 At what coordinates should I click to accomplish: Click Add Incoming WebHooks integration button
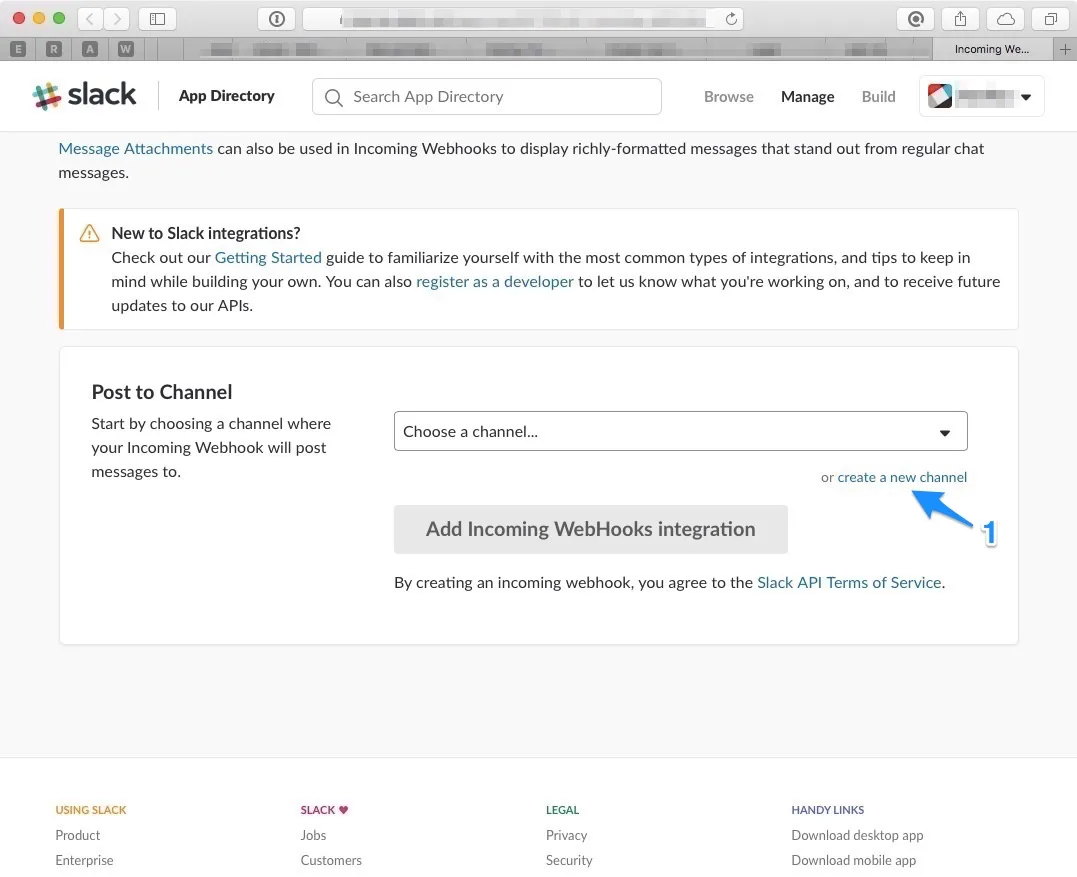(x=591, y=529)
